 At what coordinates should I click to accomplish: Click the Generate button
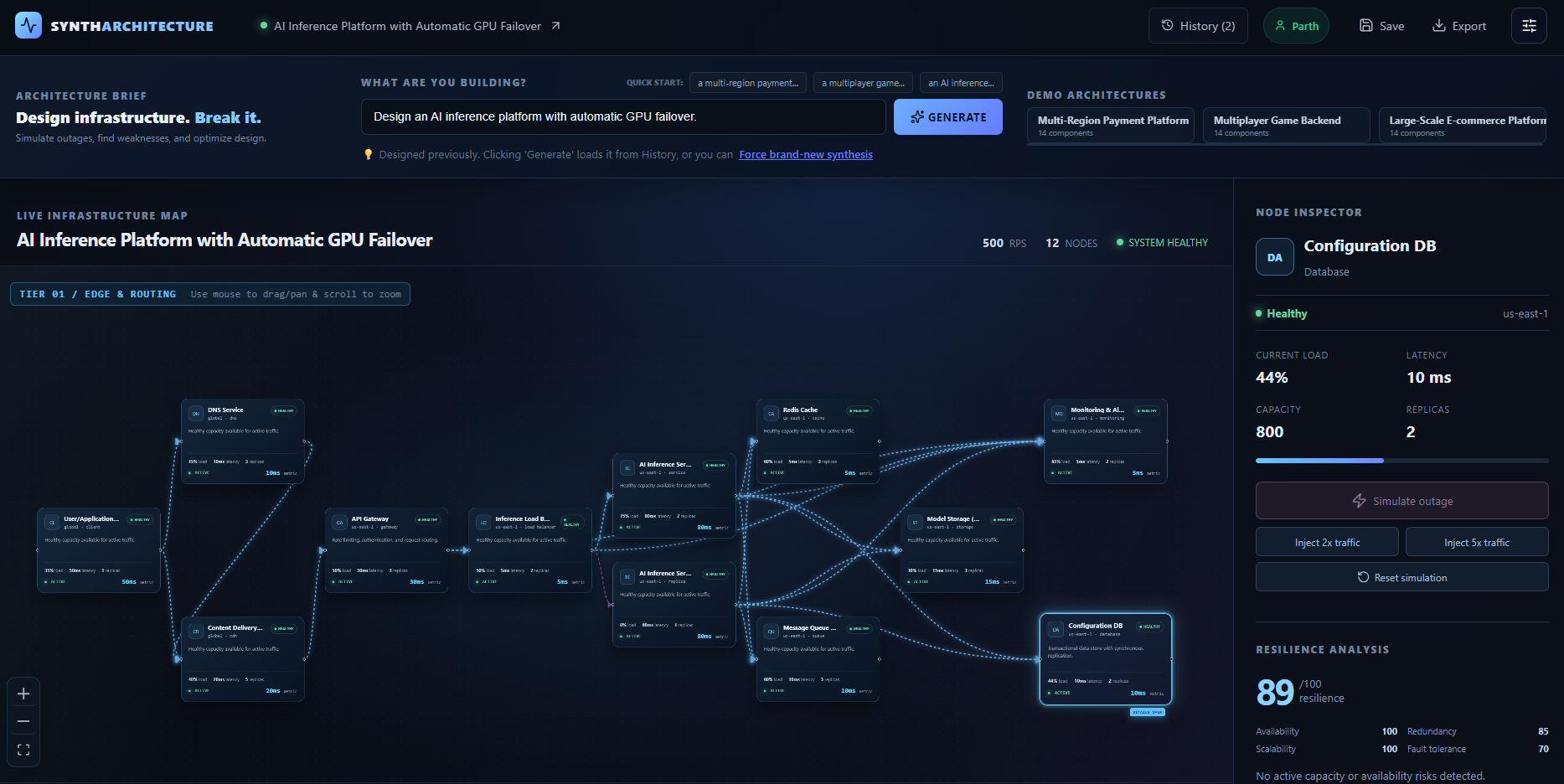(x=948, y=117)
